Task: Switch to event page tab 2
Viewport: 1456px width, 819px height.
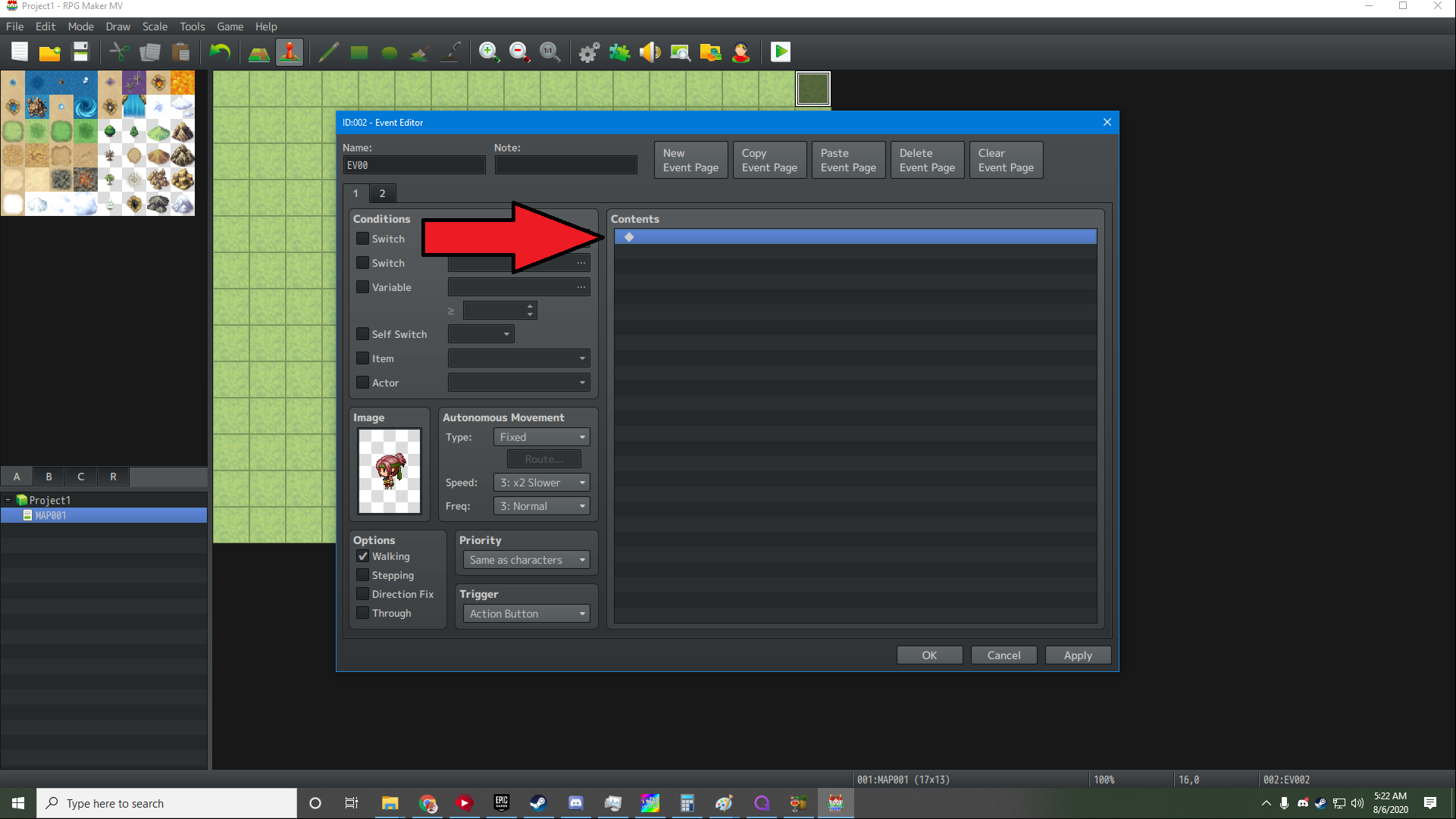Action: tap(382, 193)
